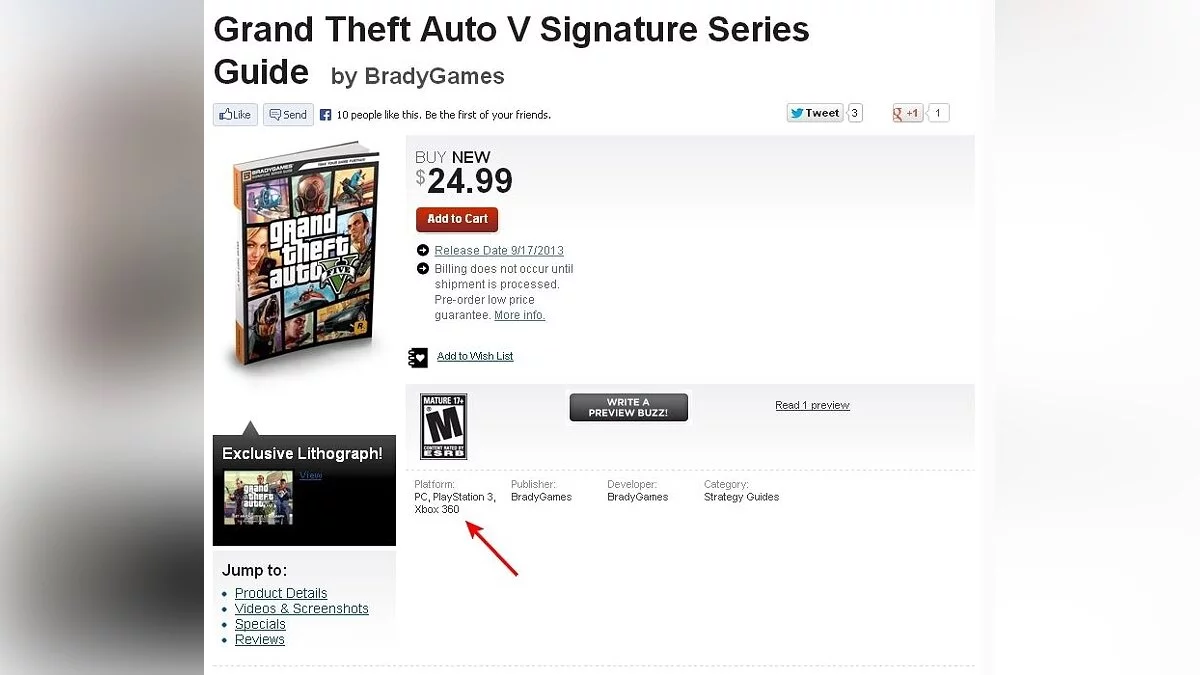Click the GTA V guide book cover image

point(307,257)
